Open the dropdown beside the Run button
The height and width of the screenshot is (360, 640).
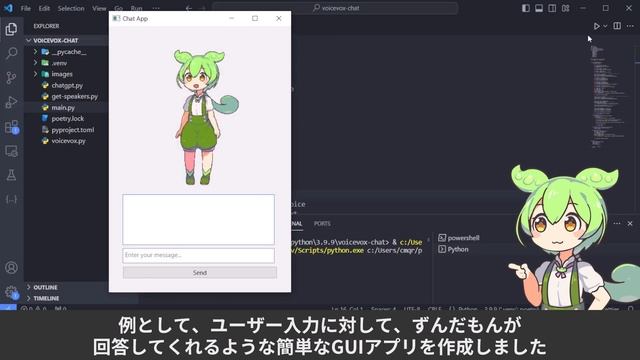[605, 26]
